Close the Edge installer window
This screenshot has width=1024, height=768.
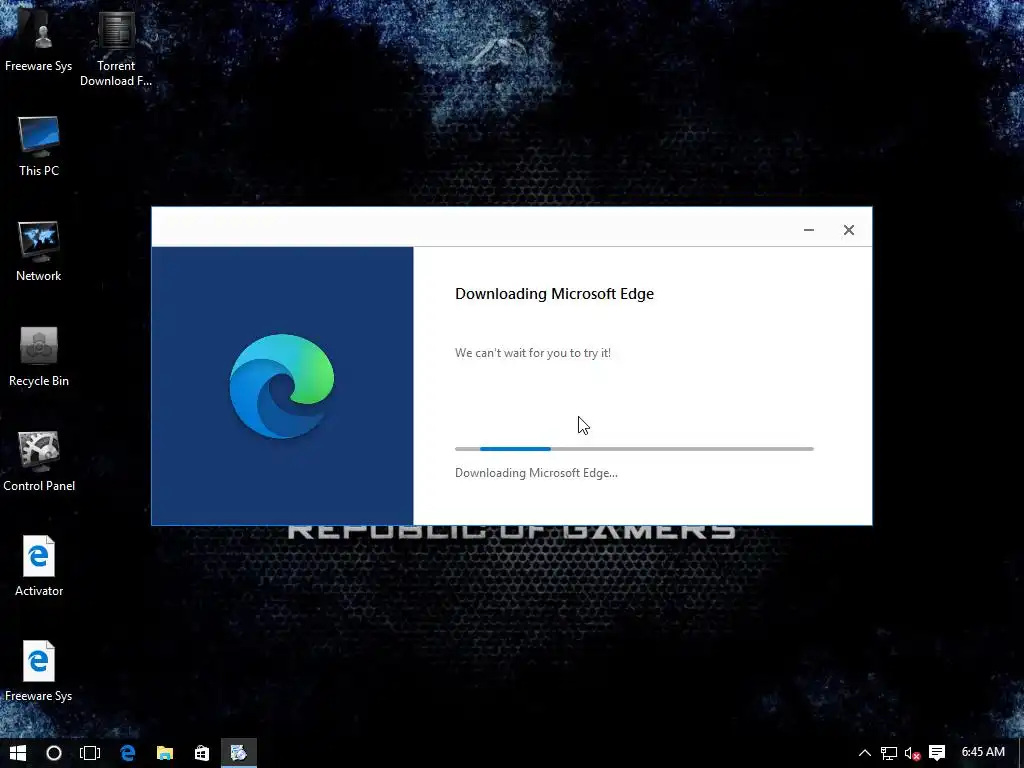point(848,229)
